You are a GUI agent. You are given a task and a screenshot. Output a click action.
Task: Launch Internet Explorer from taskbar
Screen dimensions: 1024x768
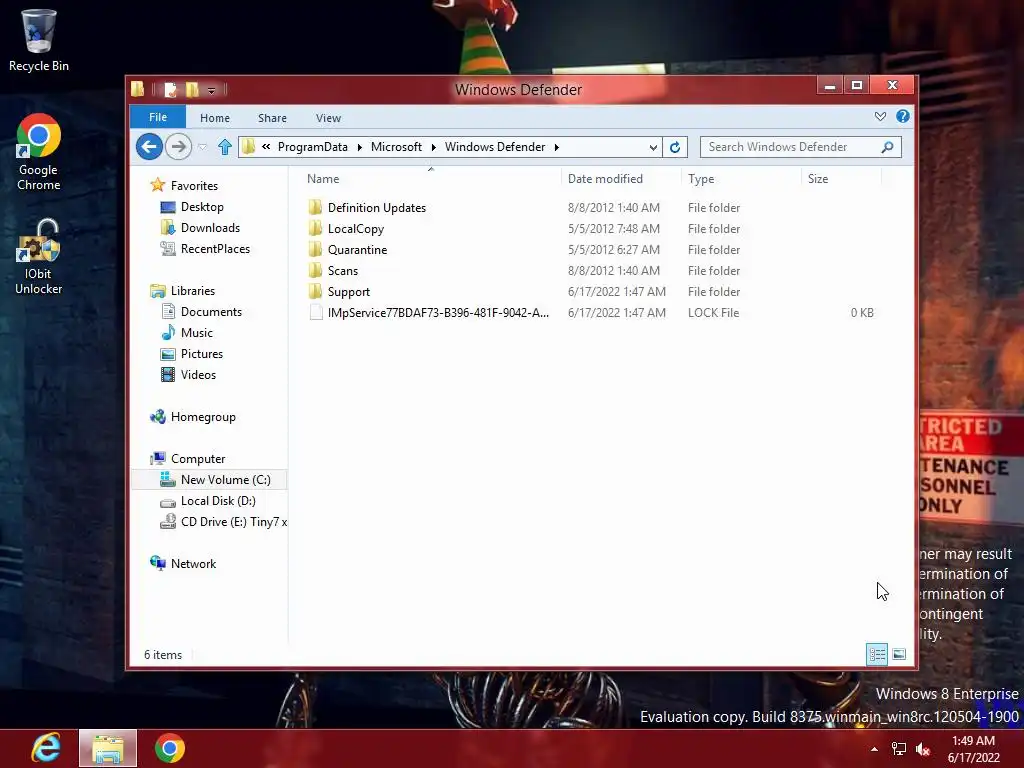coord(46,748)
